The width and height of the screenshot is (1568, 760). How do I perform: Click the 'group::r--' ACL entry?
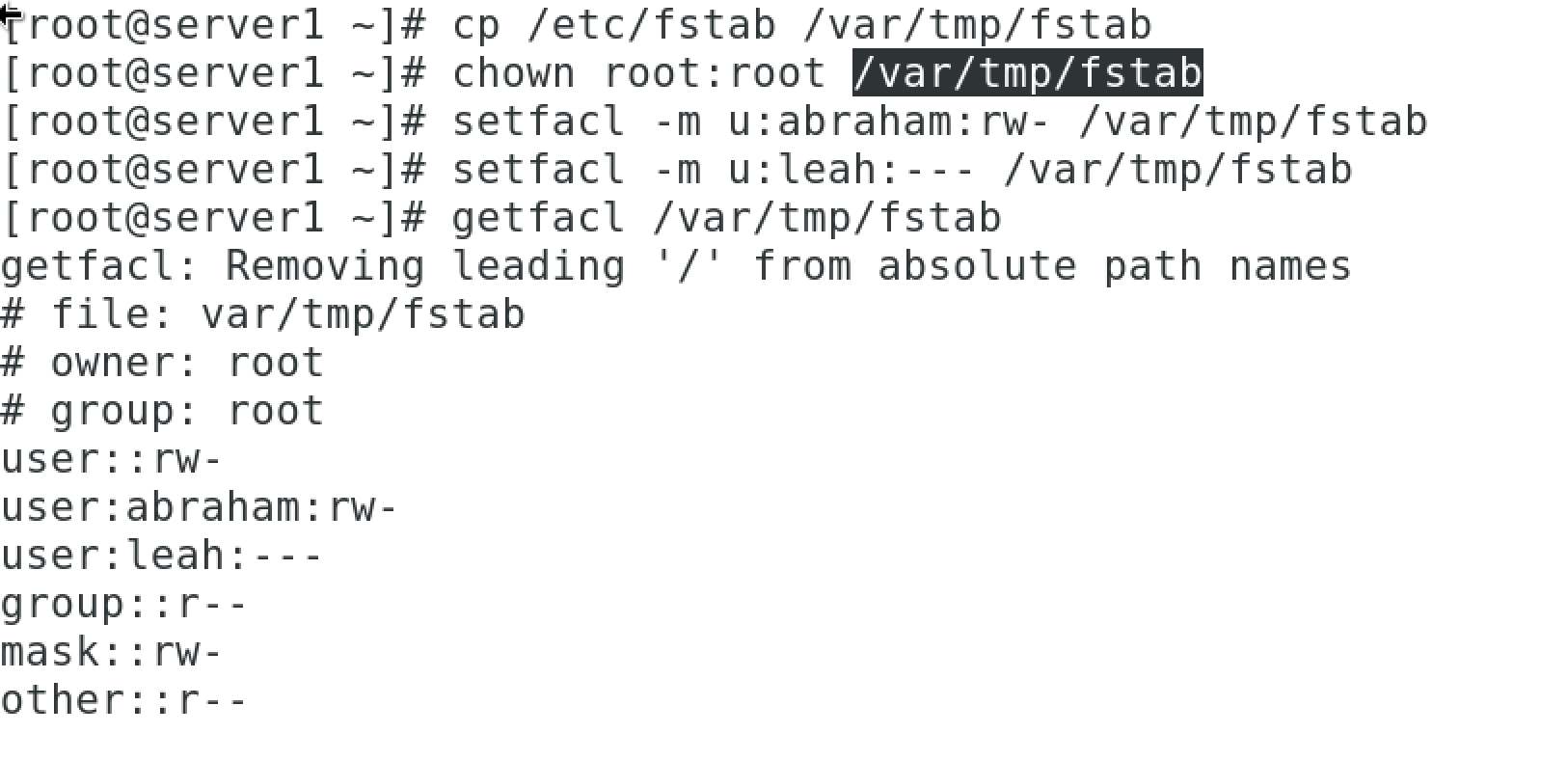(124, 604)
